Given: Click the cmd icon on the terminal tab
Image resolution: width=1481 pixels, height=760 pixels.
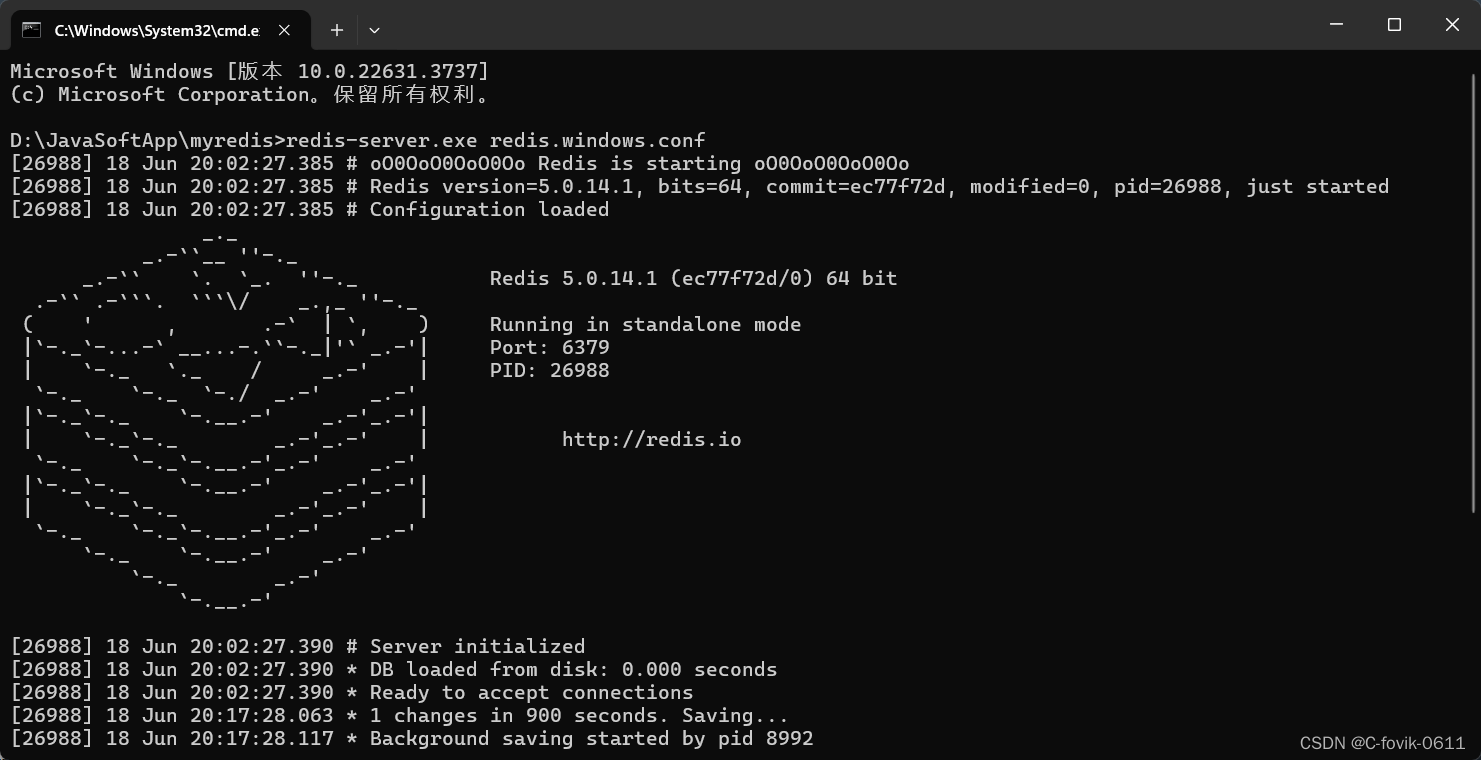Looking at the screenshot, I should [x=31, y=30].
